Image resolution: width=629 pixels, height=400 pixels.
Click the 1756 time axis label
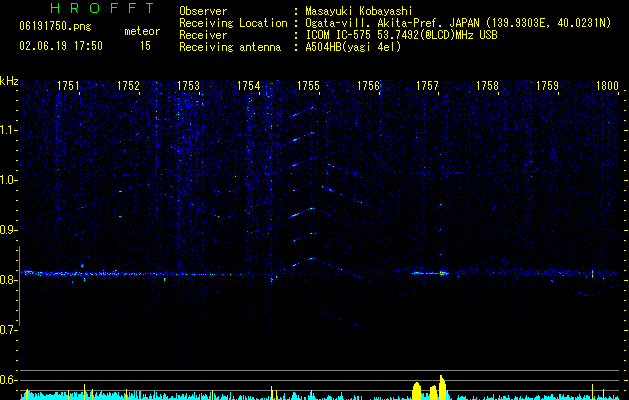368,86
